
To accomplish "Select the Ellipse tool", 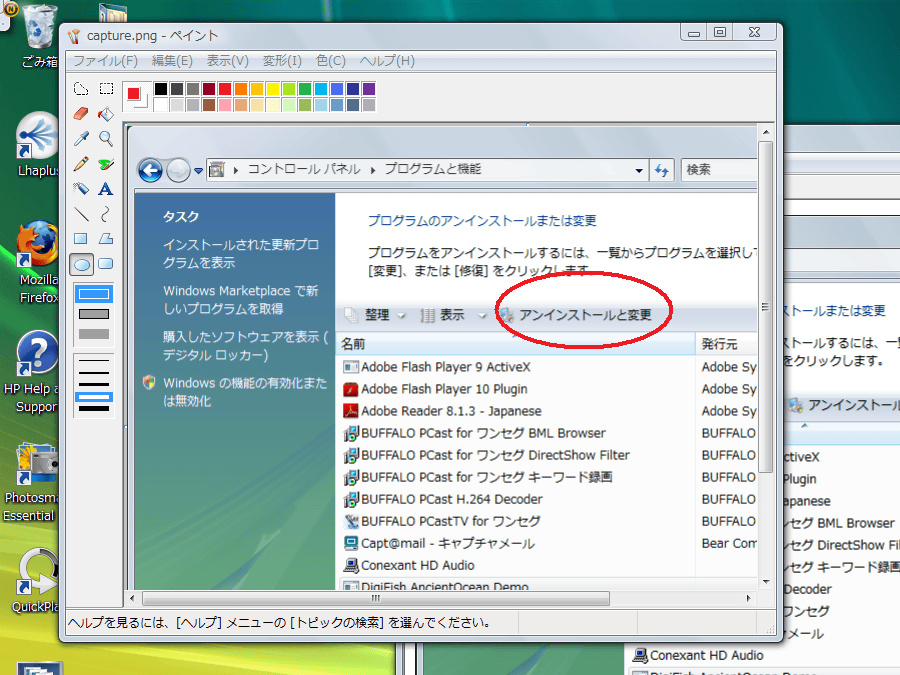I will 81,264.
